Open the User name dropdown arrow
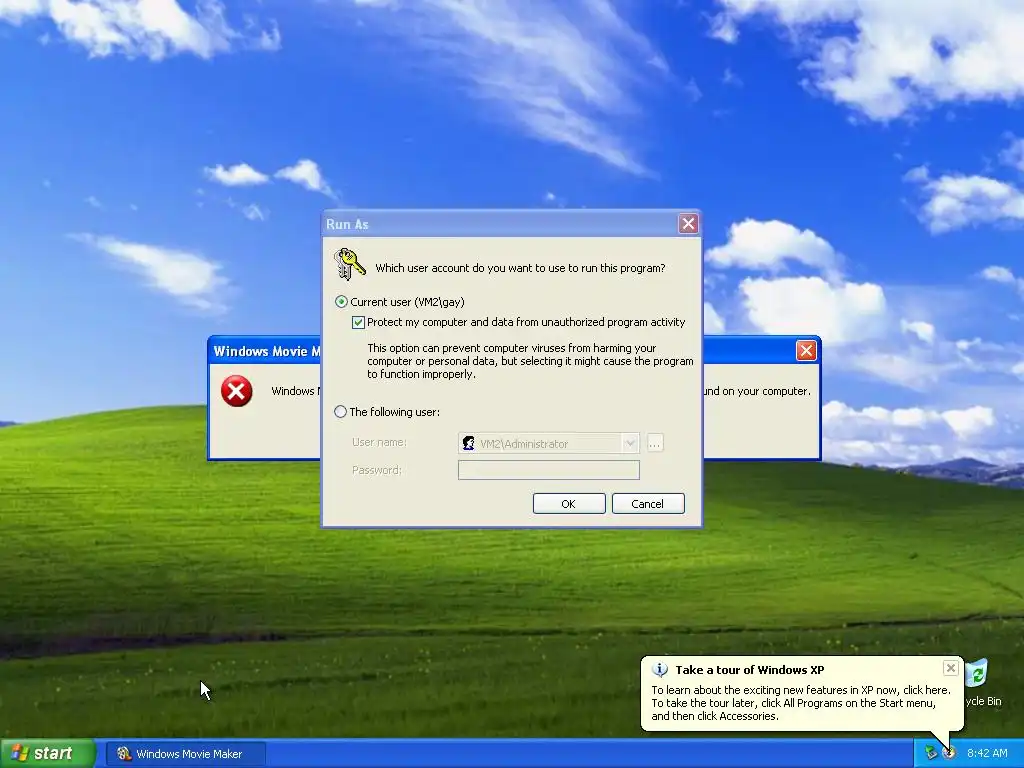The height and width of the screenshot is (768, 1024). (x=630, y=443)
